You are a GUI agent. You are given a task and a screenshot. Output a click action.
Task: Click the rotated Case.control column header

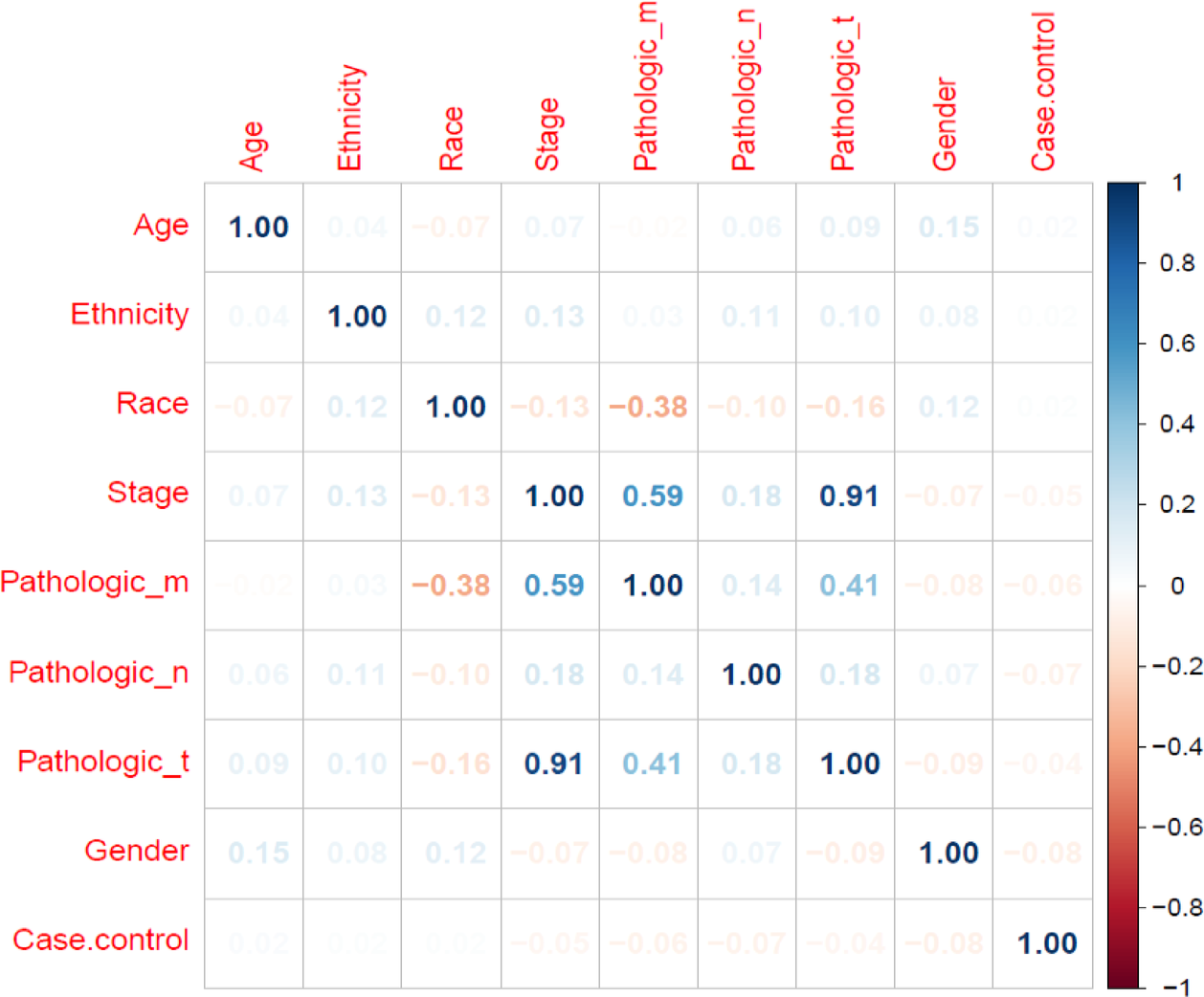coord(1042,92)
